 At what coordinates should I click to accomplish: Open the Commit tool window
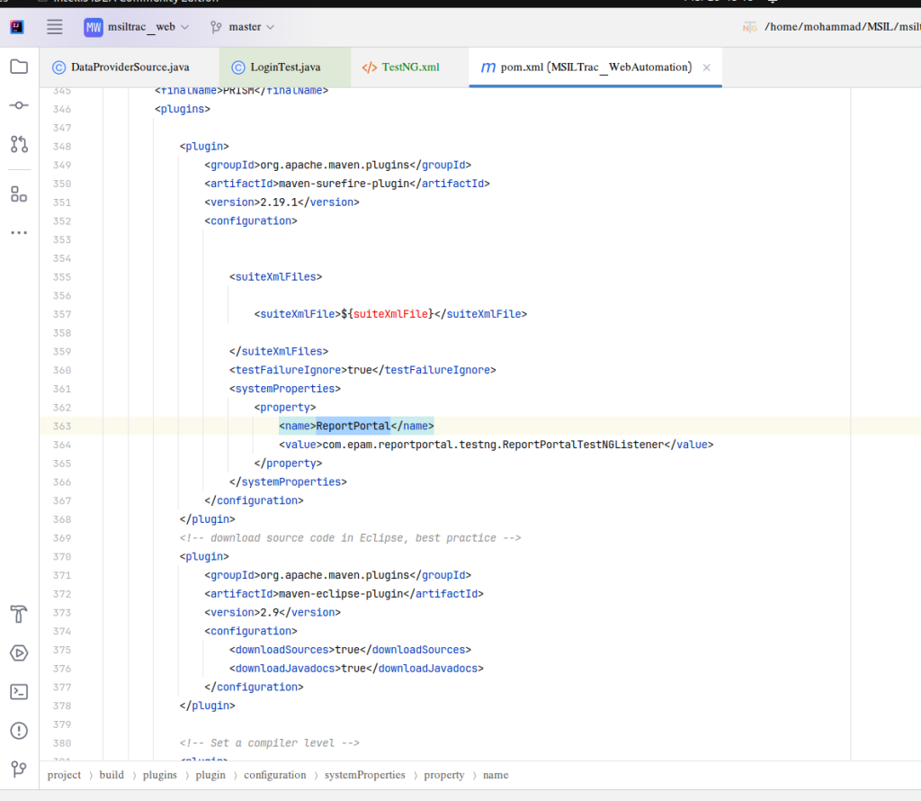18,104
